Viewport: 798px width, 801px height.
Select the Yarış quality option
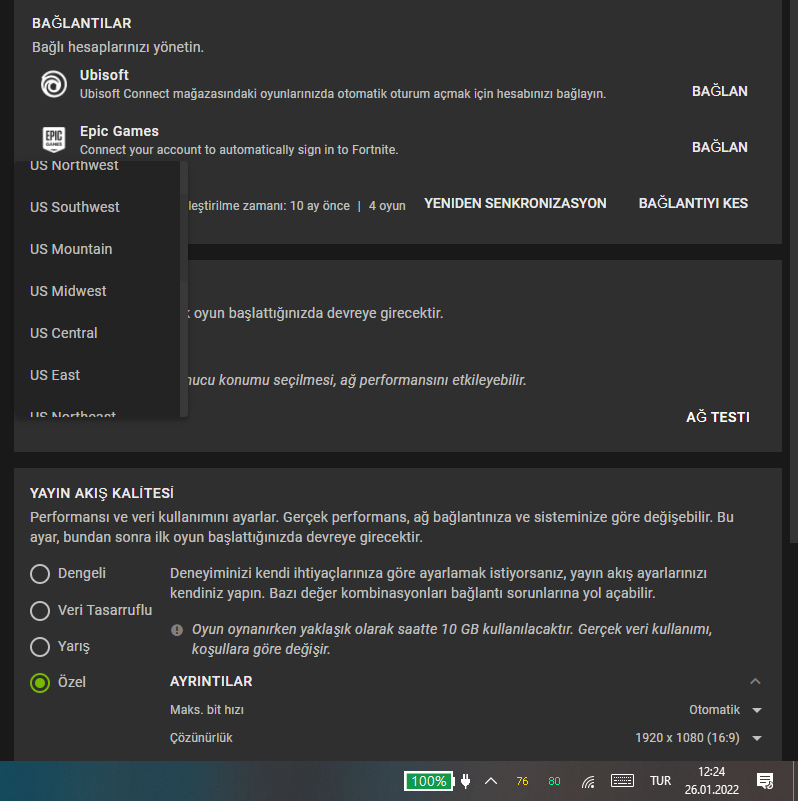(60, 647)
